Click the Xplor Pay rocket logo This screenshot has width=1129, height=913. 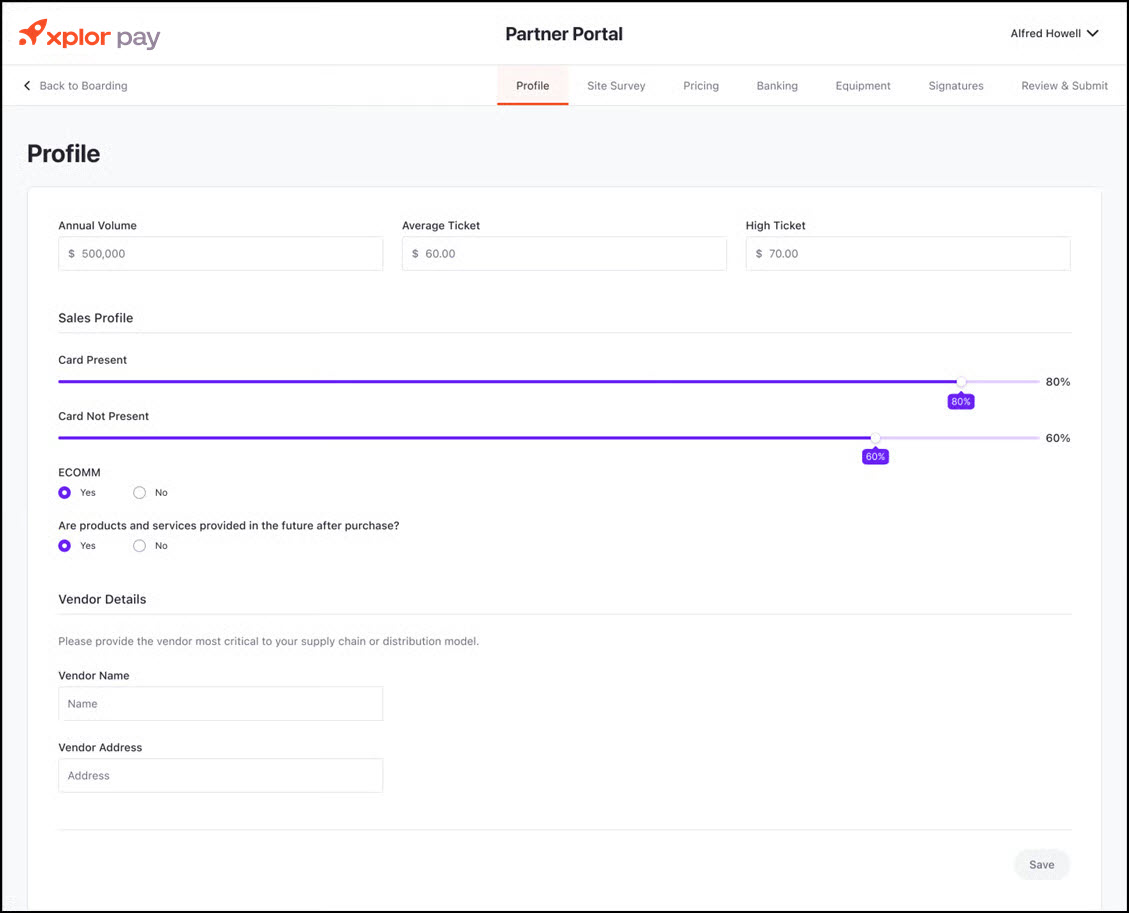pyautogui.click(x=33, y=33)
